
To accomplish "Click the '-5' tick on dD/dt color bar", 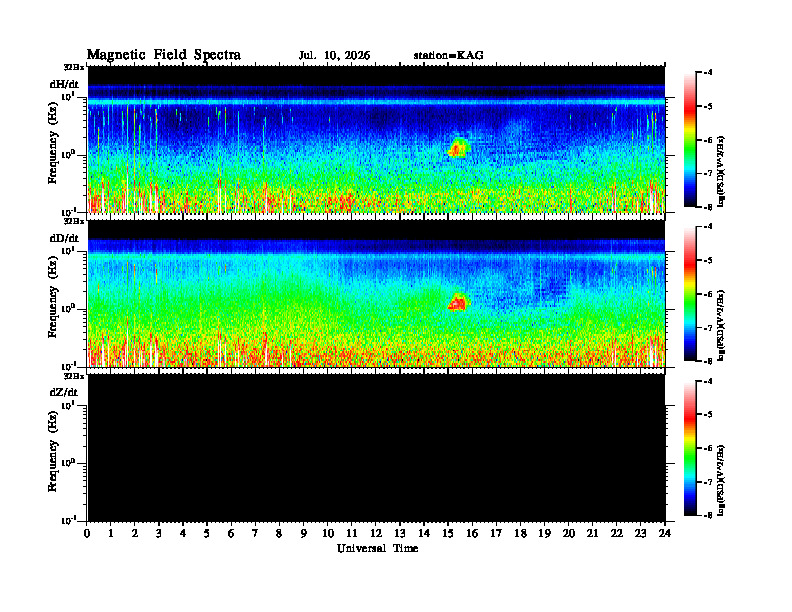I will (x=708, y=261).
